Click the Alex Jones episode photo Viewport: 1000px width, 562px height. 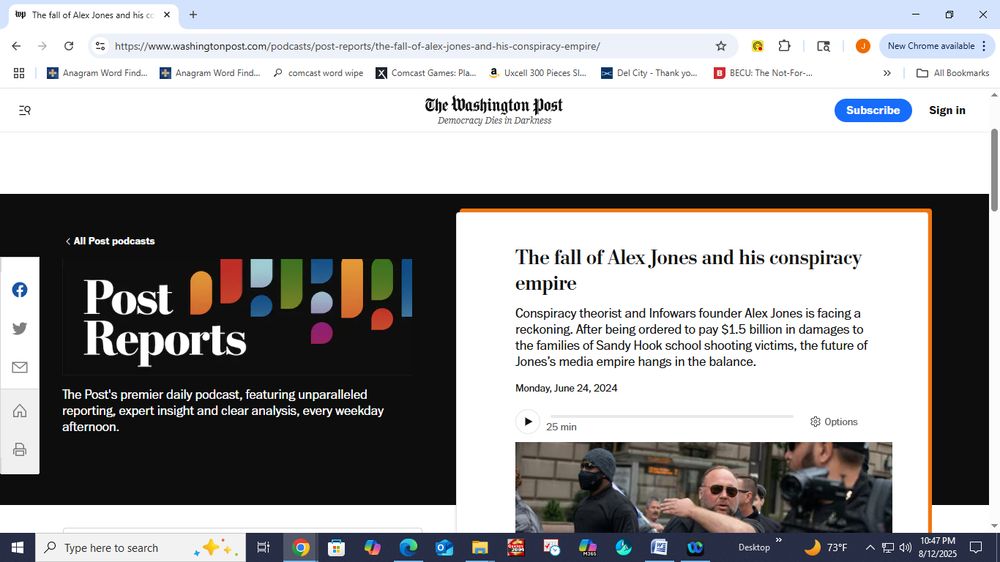click(x=703, y=487)
